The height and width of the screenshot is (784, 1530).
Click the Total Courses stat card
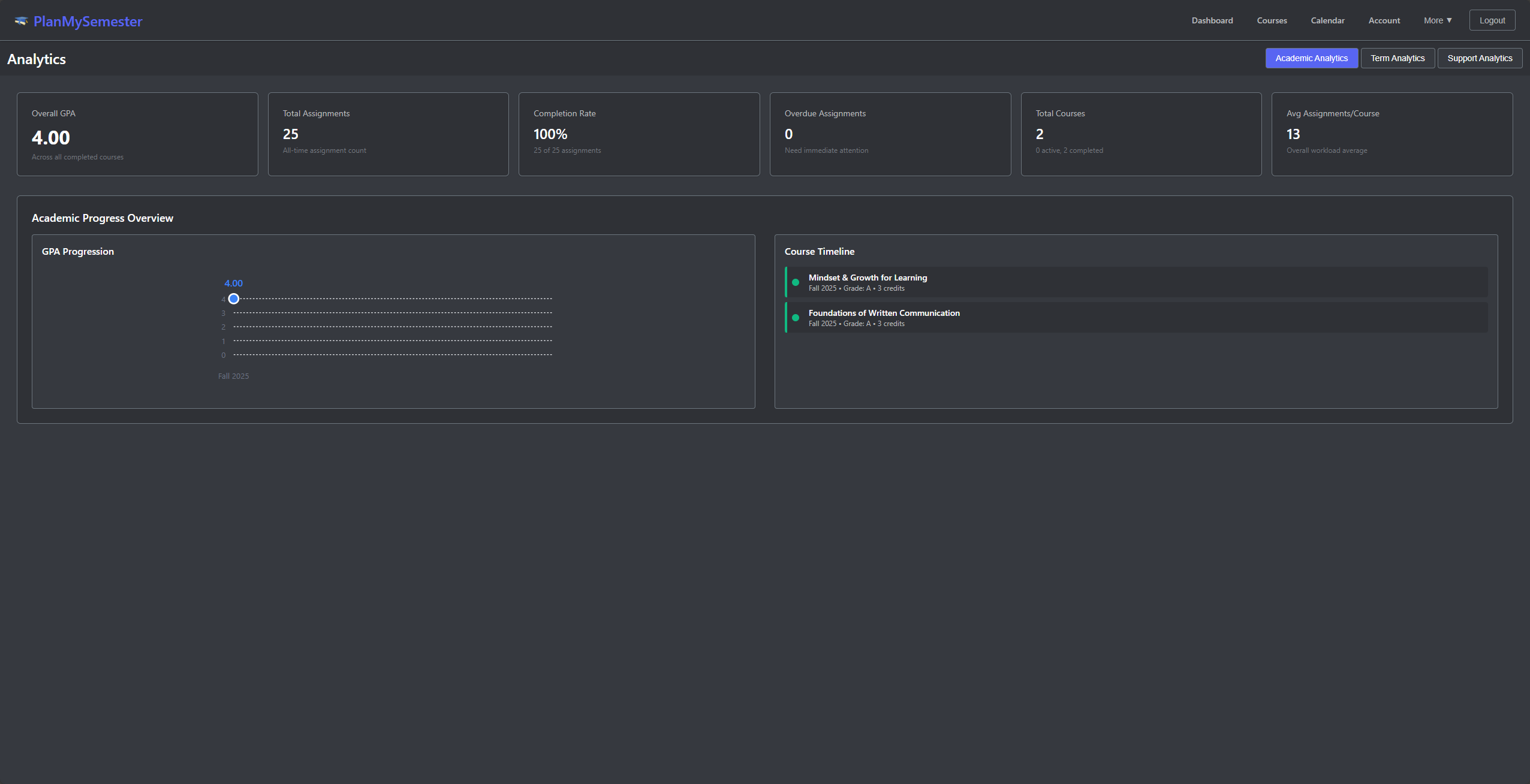[1140, 134]
